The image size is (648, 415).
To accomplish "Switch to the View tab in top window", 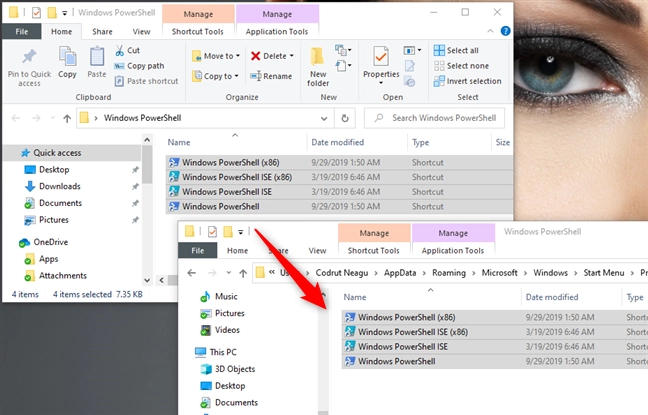I will coord(141,31).
